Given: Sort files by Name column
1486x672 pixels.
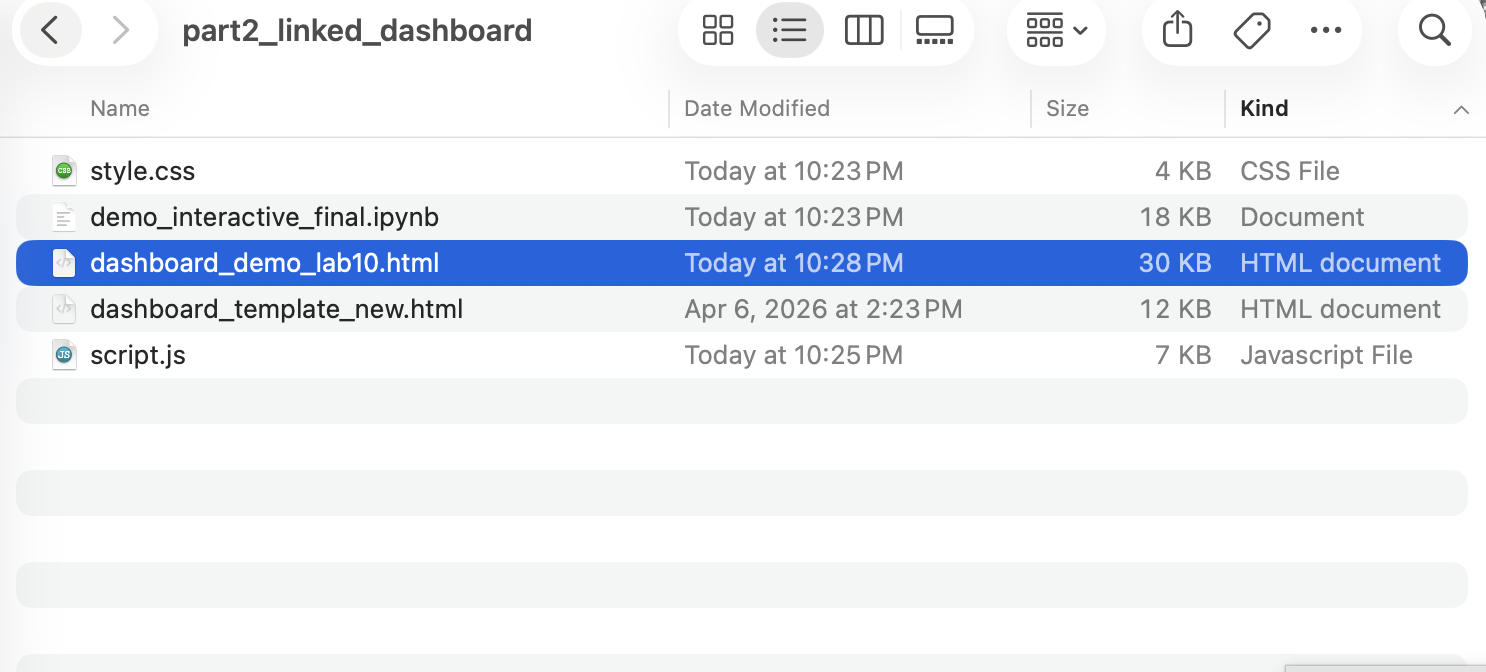Looking at the screenshot, I should click(x=119, y=108).
